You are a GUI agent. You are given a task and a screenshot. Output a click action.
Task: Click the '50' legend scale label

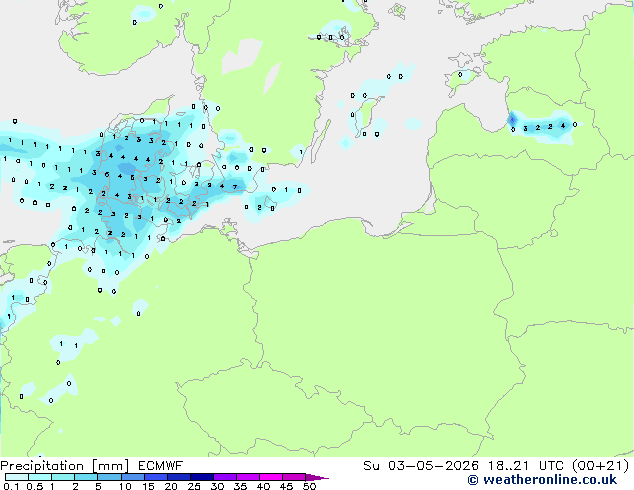(309, 486)
